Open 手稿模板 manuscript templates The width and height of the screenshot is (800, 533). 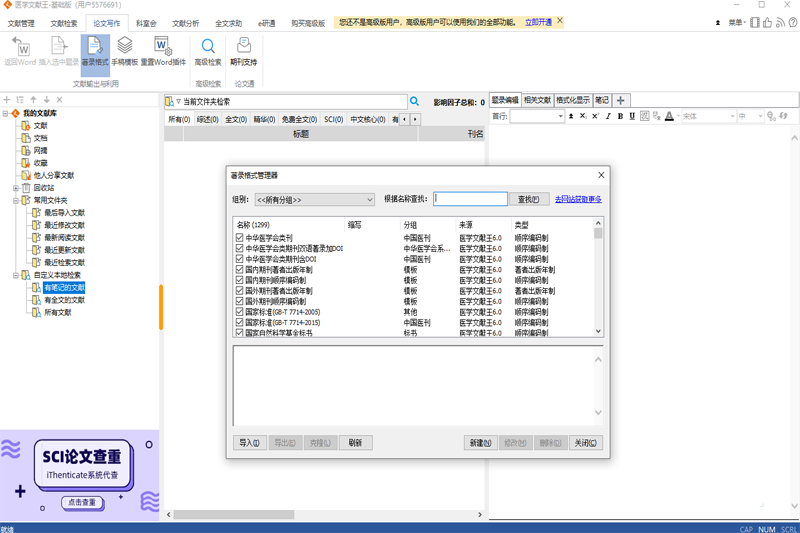coord(124,51)
